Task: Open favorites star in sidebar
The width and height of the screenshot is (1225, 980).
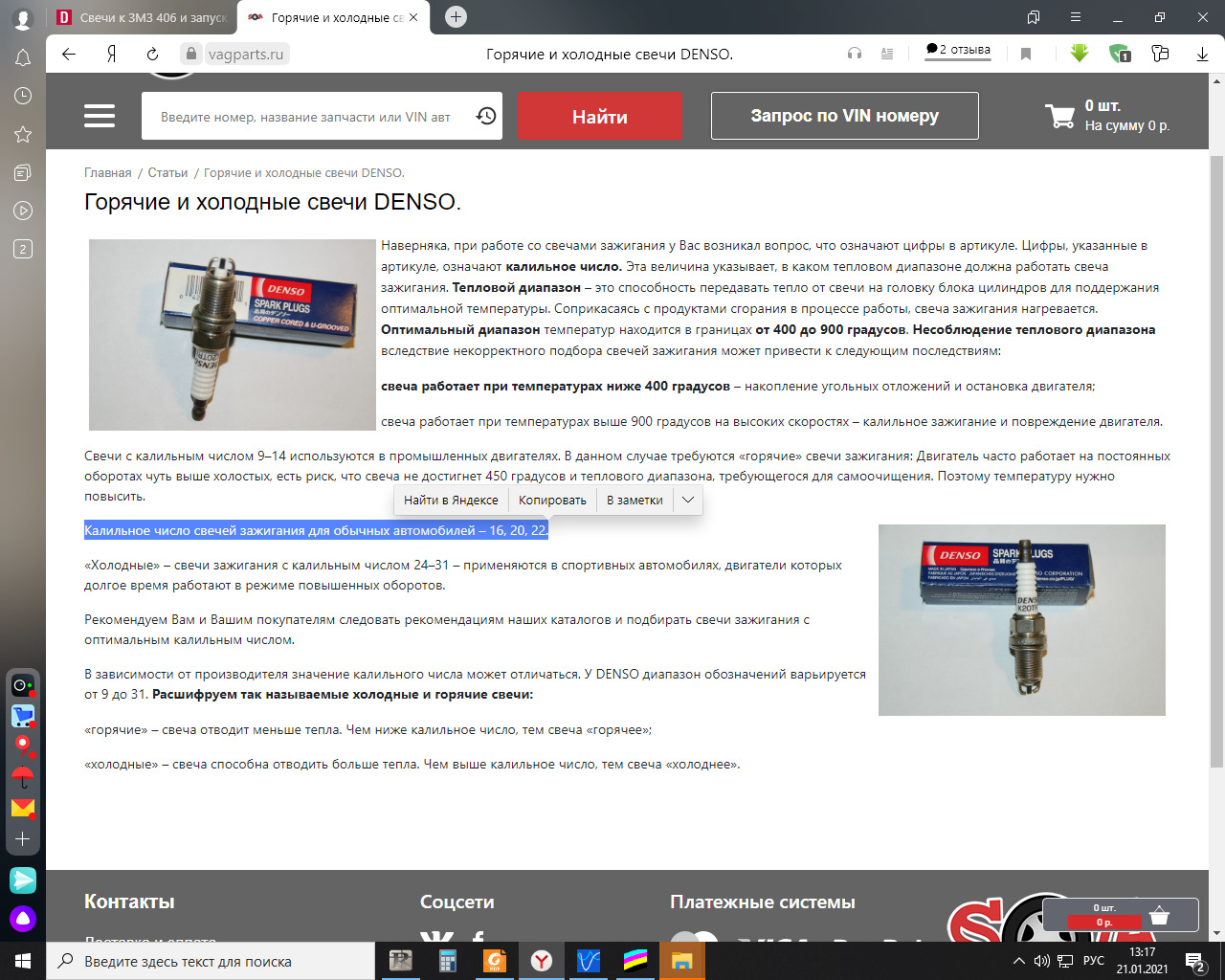Action: [23, 135]
